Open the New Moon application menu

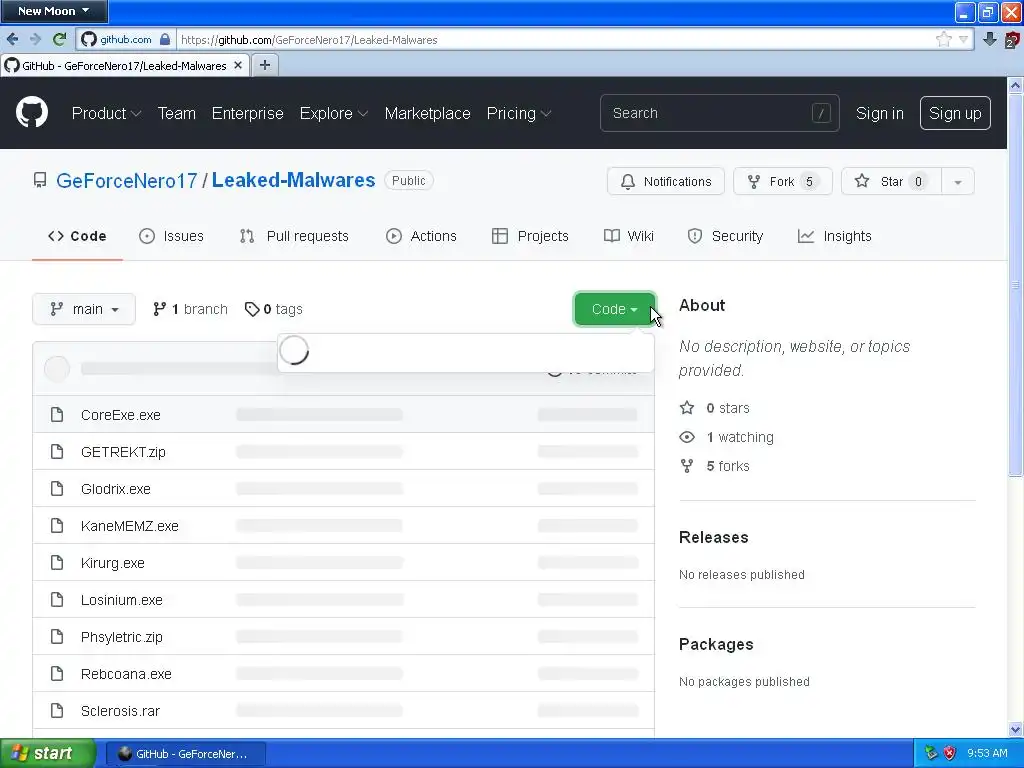click(54, 10)
